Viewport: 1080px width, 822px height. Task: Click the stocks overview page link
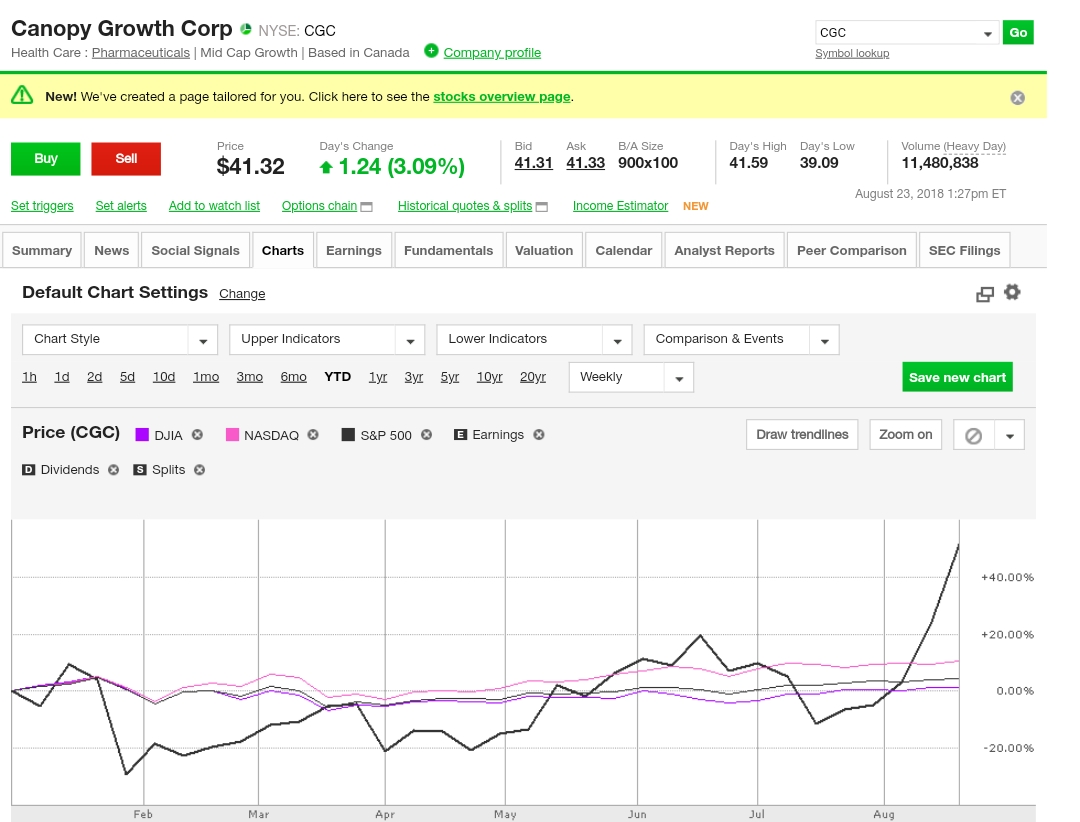point(501,96)
